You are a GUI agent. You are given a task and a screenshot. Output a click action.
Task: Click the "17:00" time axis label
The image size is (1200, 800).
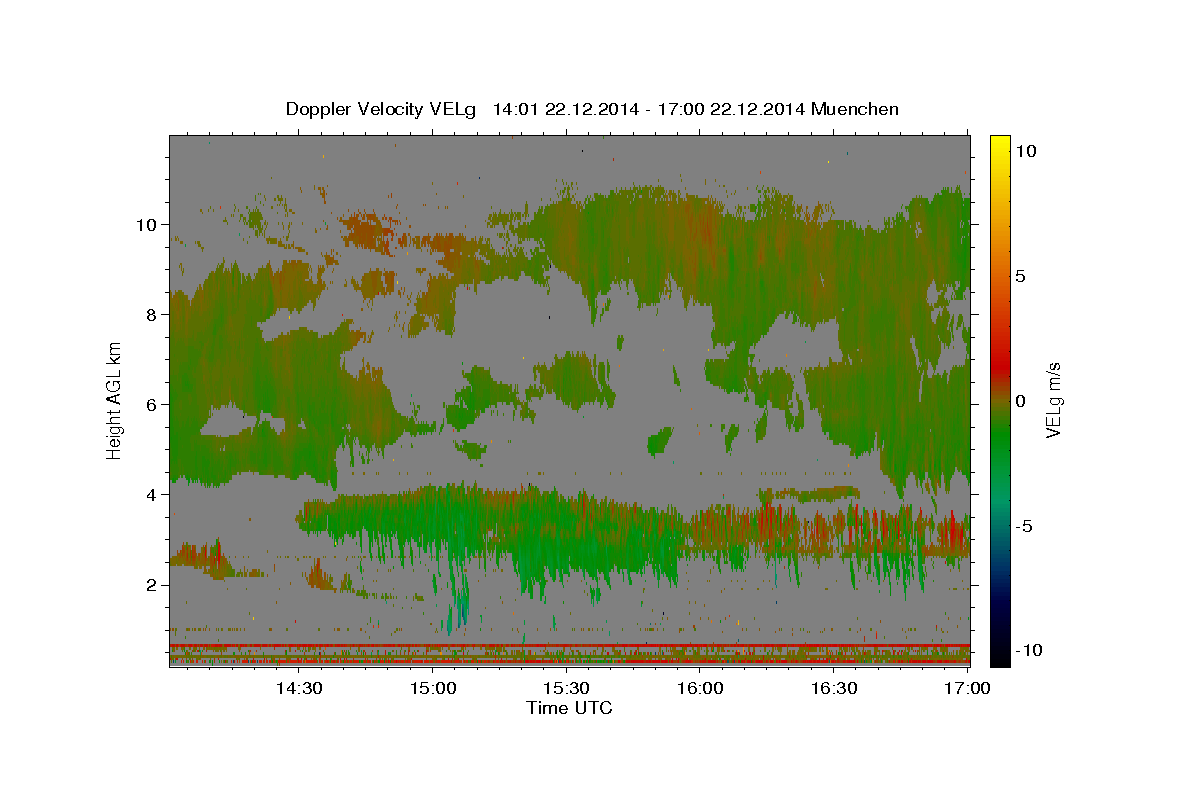[968, 688]
